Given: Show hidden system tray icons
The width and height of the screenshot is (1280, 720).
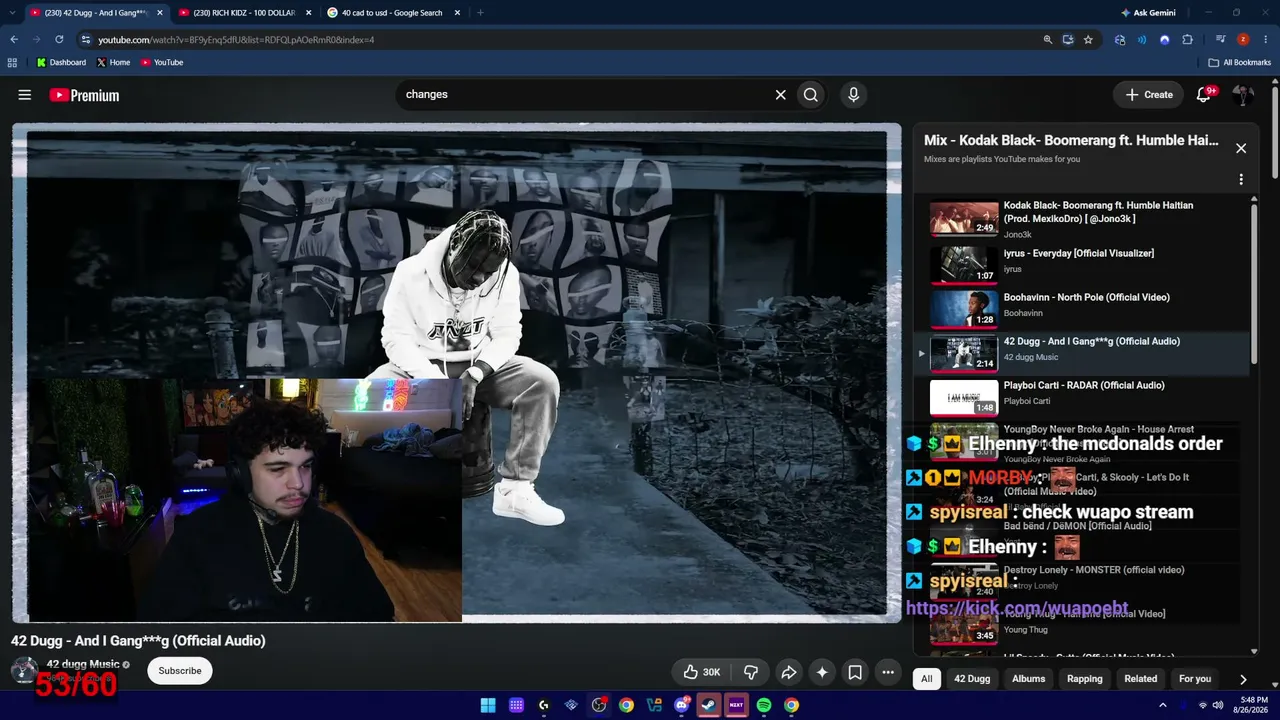Looking at the screenshot, I should pyautogui.click(x=1162, y=705).
